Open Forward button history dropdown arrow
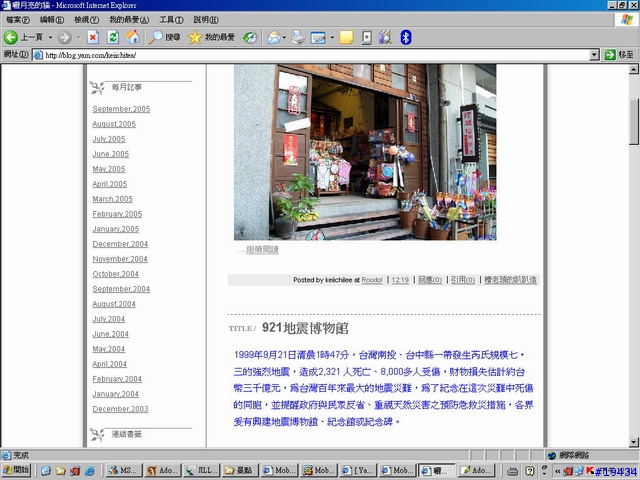640x480 pixels. (x=78, y=38)
